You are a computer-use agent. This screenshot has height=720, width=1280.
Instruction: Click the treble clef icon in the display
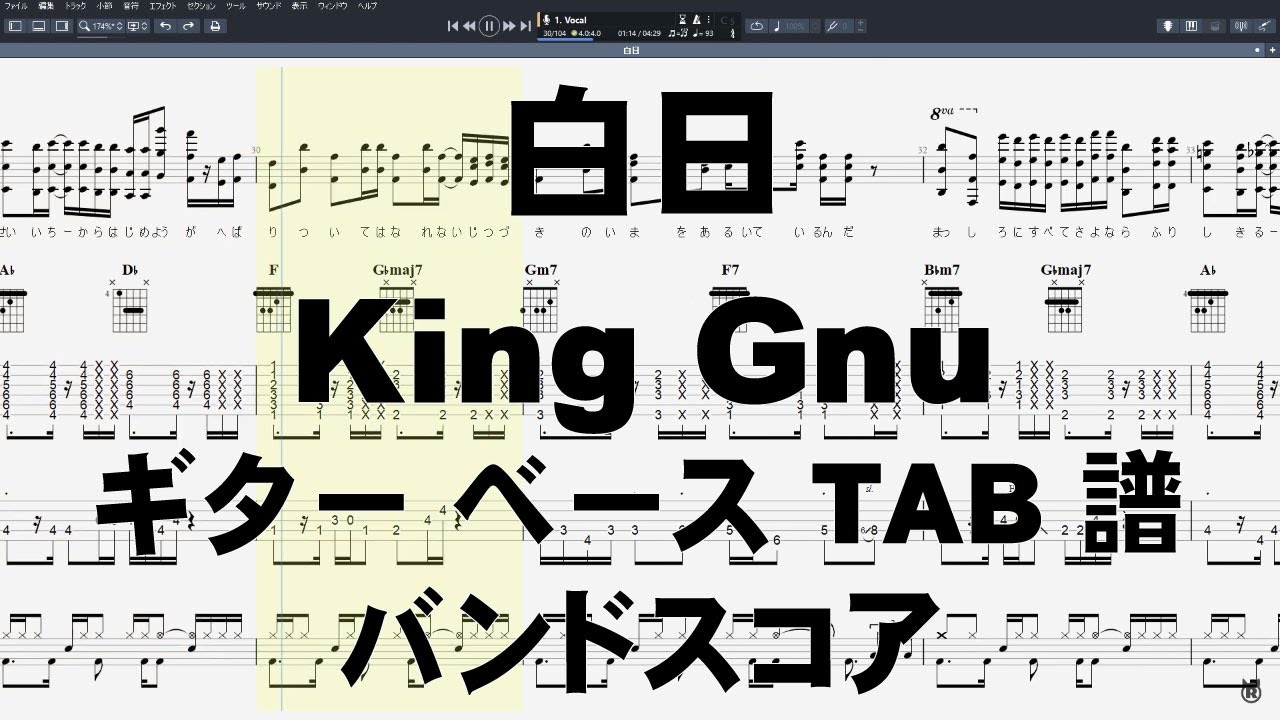[733, 34]
